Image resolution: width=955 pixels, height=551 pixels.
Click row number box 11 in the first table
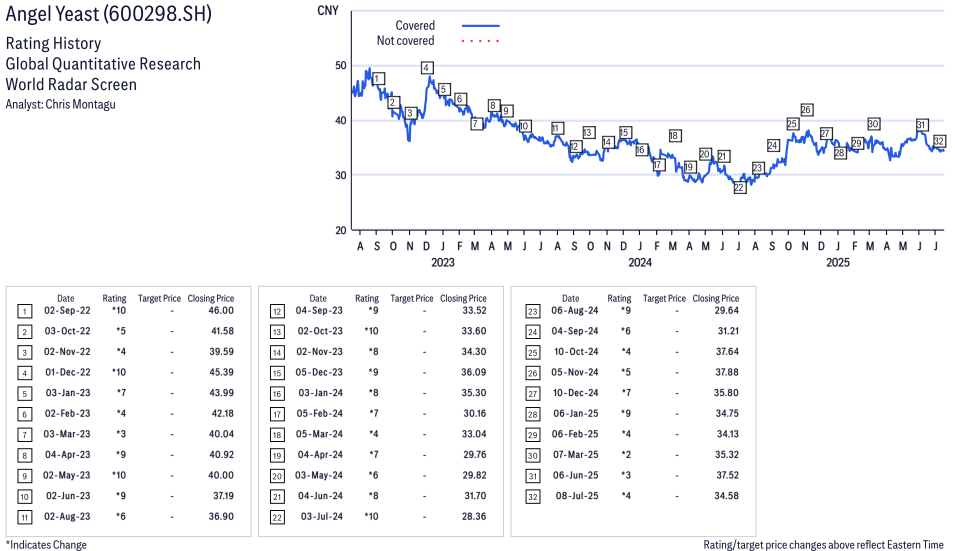pos(24,518)
